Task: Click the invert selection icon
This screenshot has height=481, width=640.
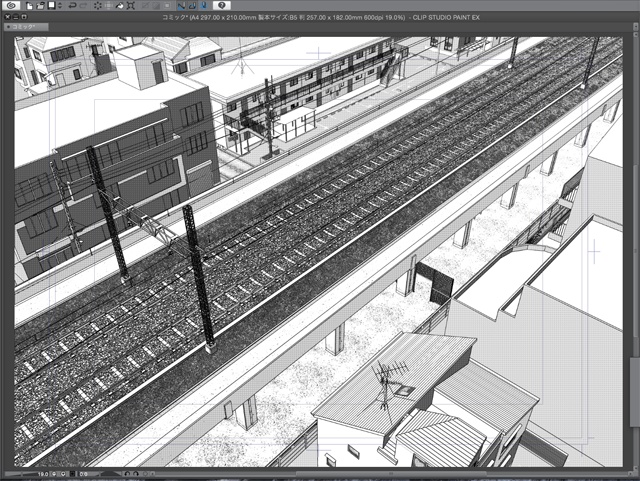Action: pyautogui.click(x=156, y=6)
